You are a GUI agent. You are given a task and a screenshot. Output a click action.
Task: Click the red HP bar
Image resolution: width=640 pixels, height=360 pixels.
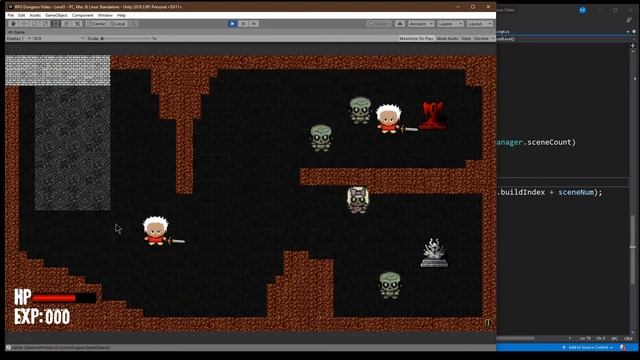(x=54, y=298)
